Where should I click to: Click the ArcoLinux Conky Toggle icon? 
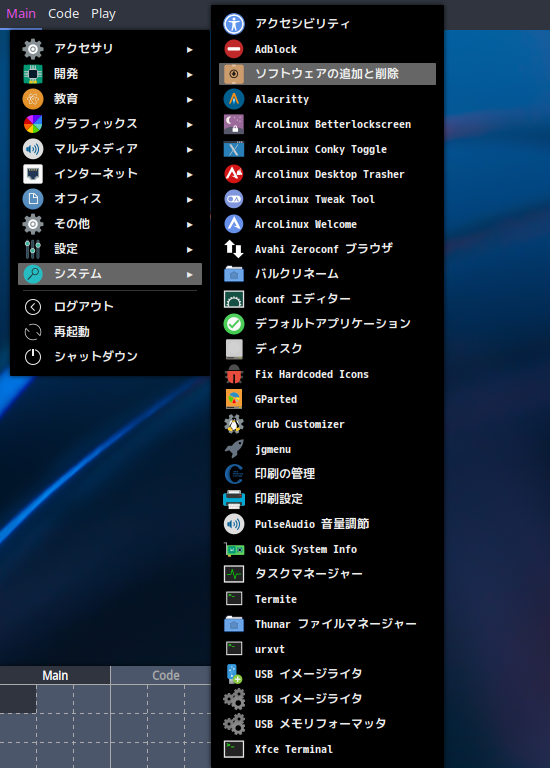tap(234, 149)
